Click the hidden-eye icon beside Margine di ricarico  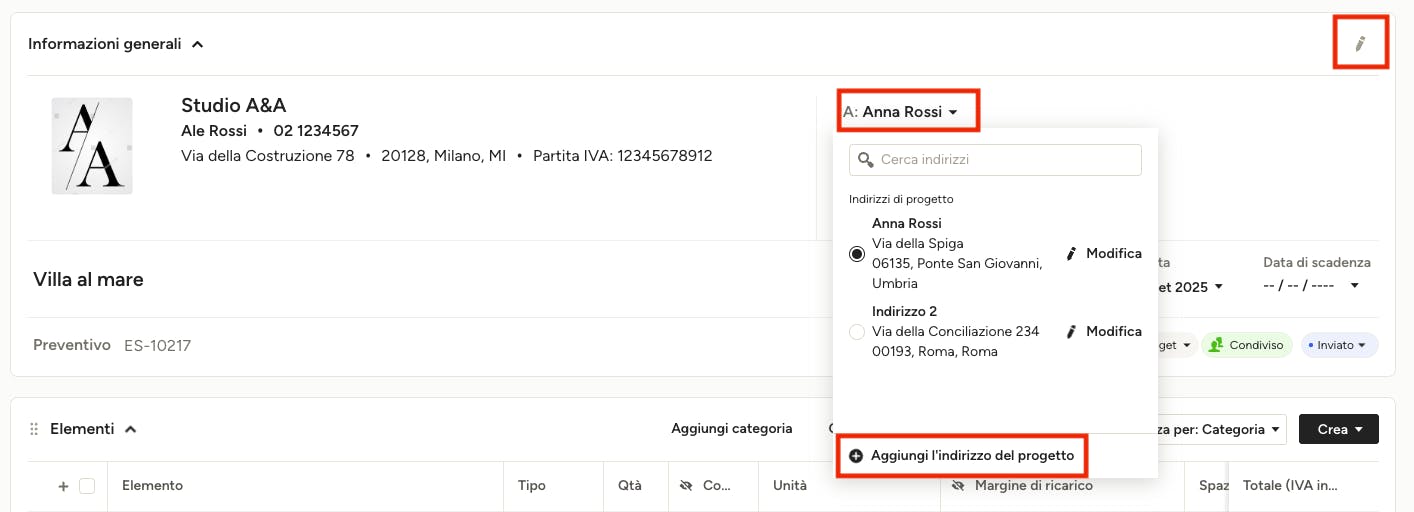click(x=958, y=486)
